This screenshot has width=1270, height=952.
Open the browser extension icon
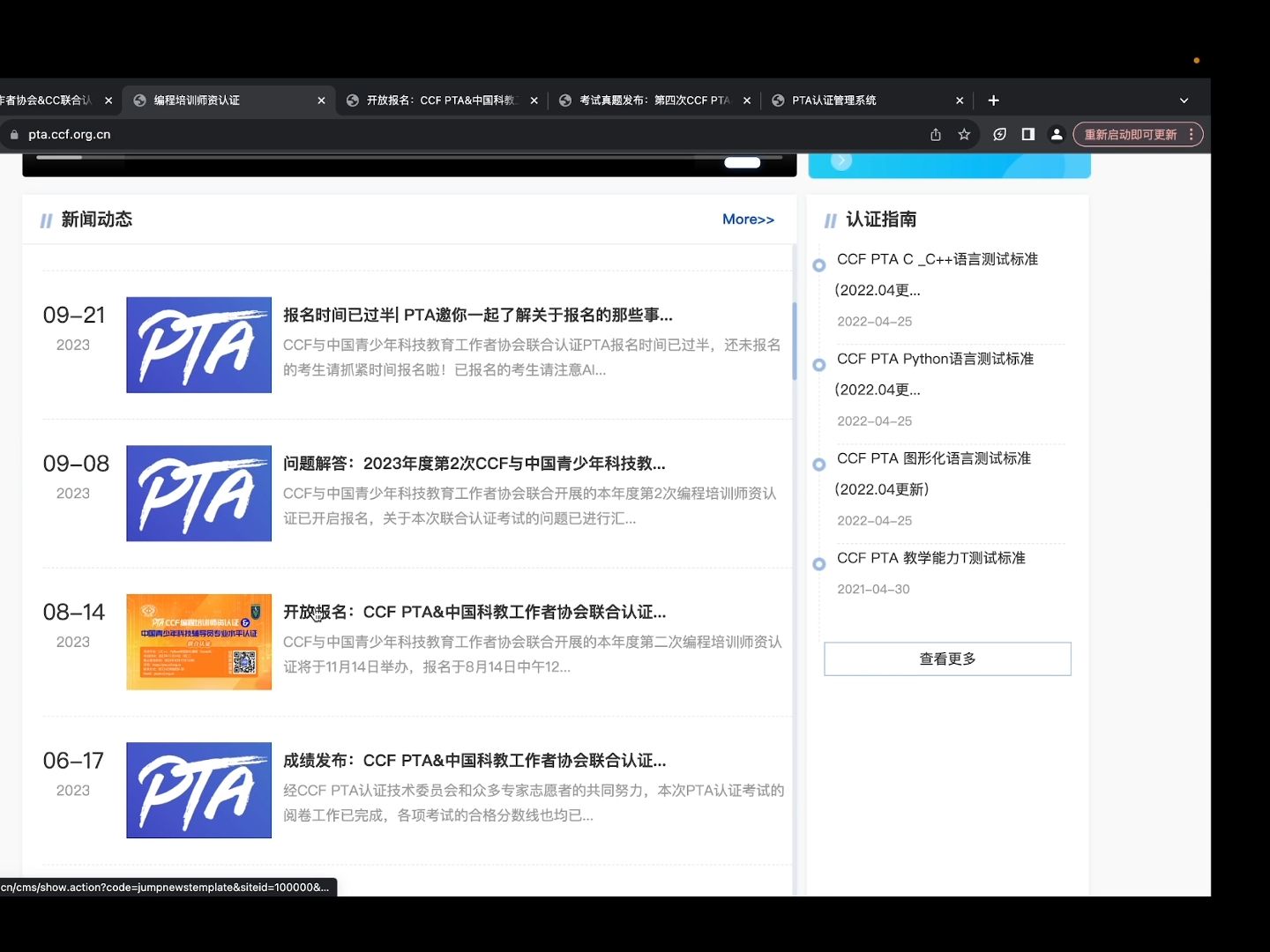999,135
